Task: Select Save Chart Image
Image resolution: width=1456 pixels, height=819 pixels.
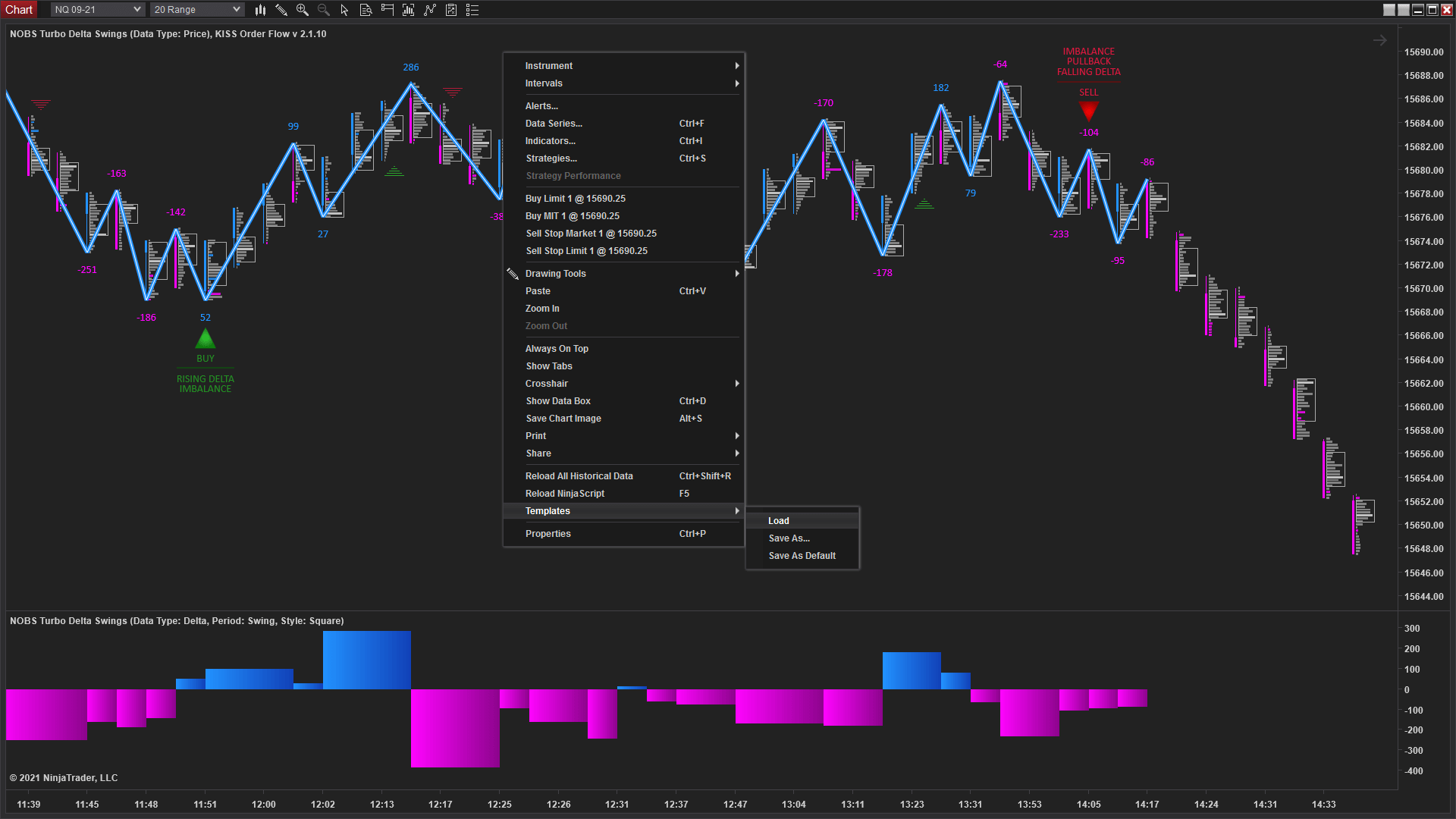Action: pos(624,419)
